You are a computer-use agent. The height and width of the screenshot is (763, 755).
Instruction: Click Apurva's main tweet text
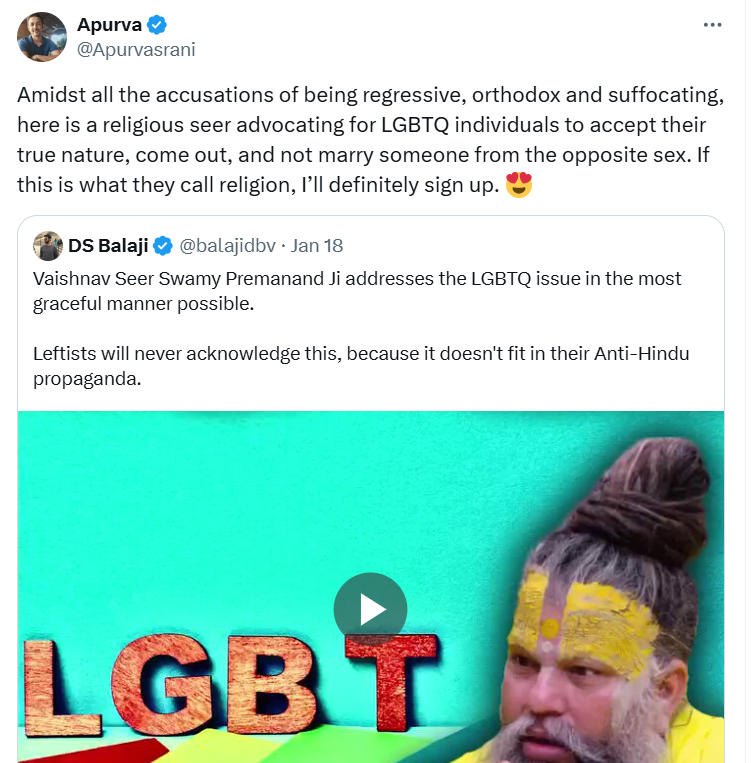(x=371, y=140)
